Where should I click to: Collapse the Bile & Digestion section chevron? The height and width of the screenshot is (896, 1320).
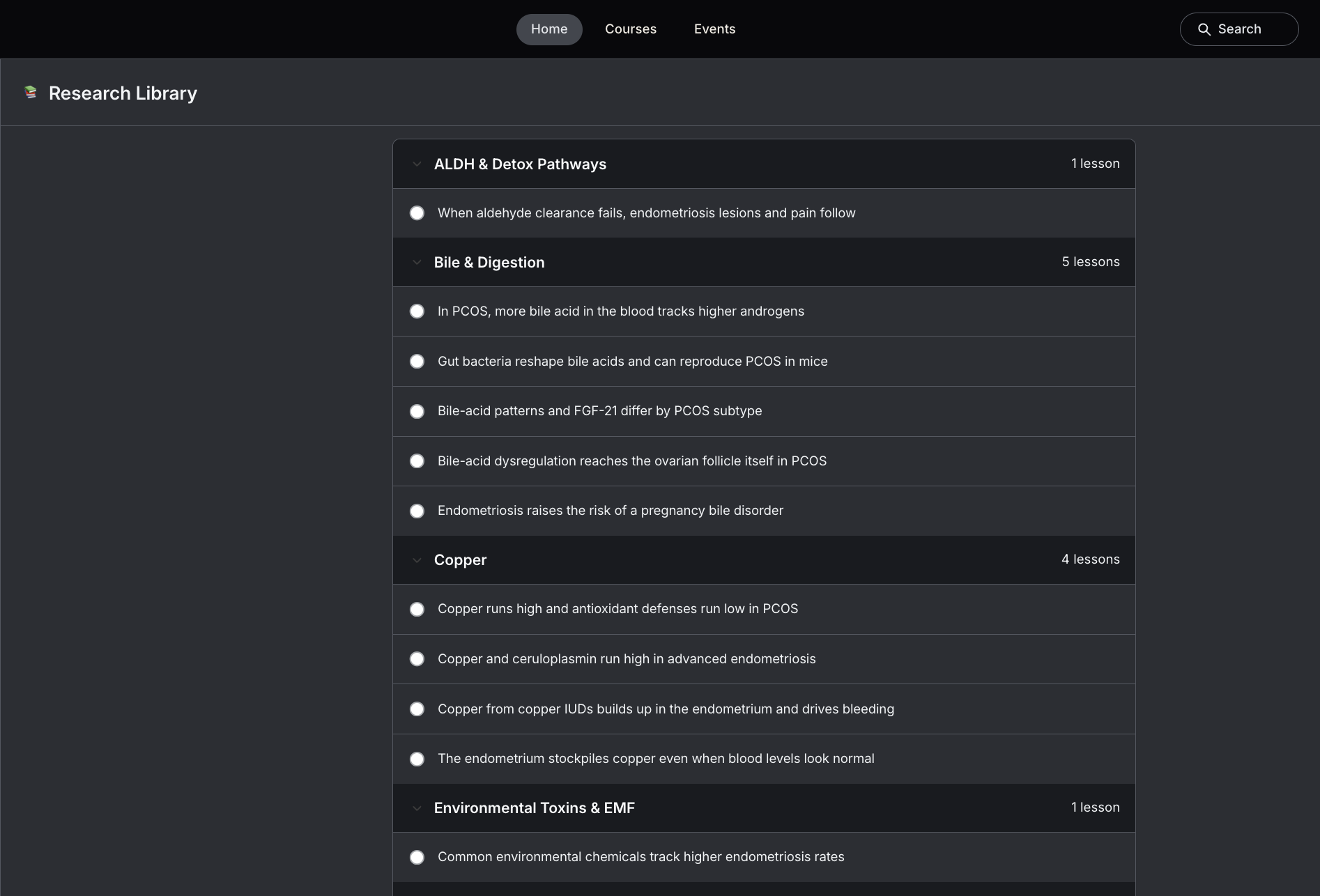click(417, 263)
